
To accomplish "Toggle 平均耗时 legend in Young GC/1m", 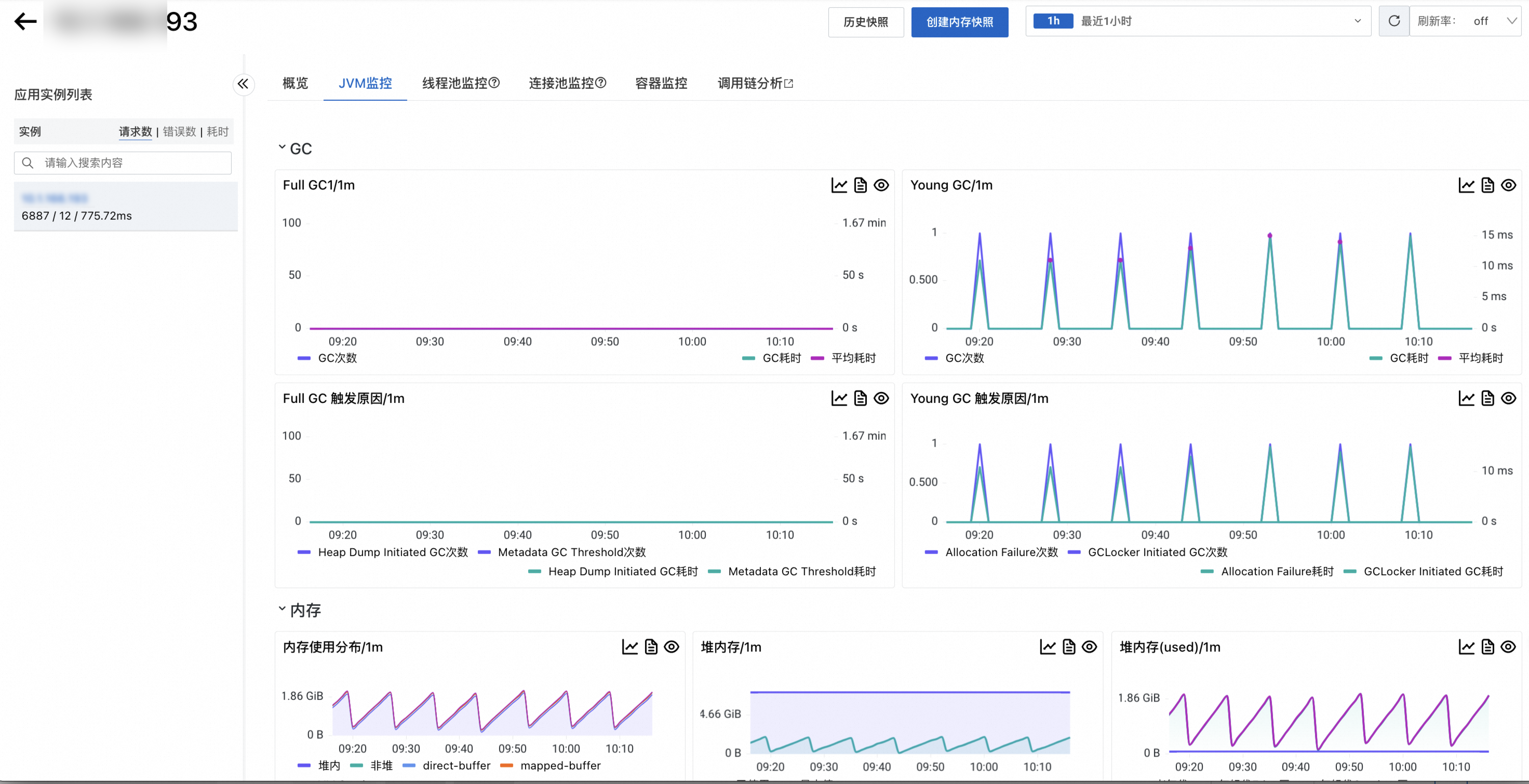I will (1471, 358).
